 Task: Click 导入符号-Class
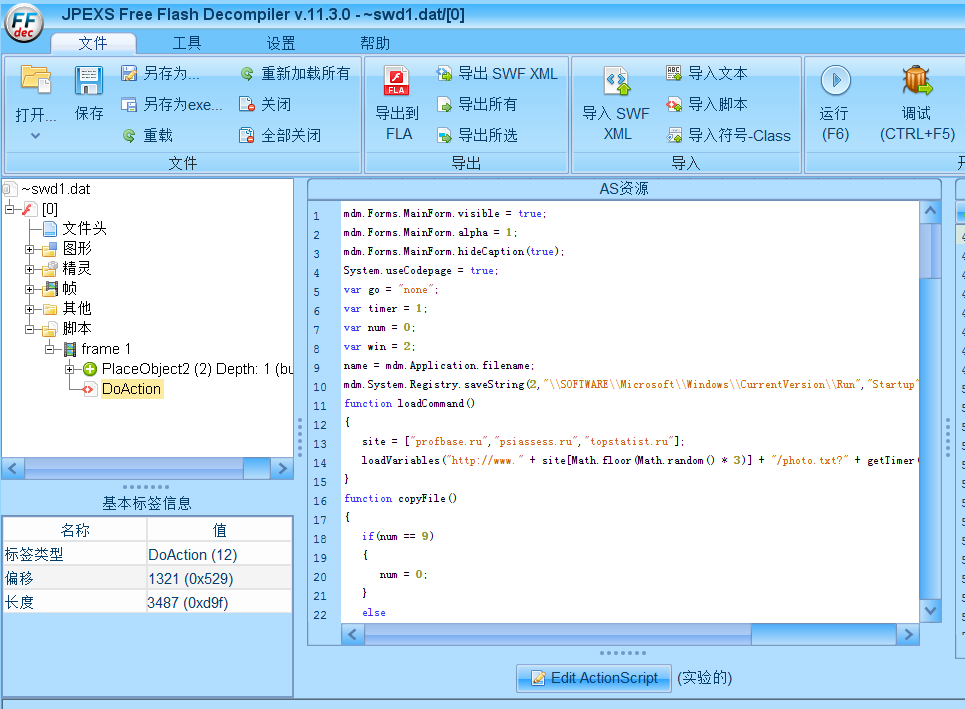pyautogui.click(x=729, y=135)
